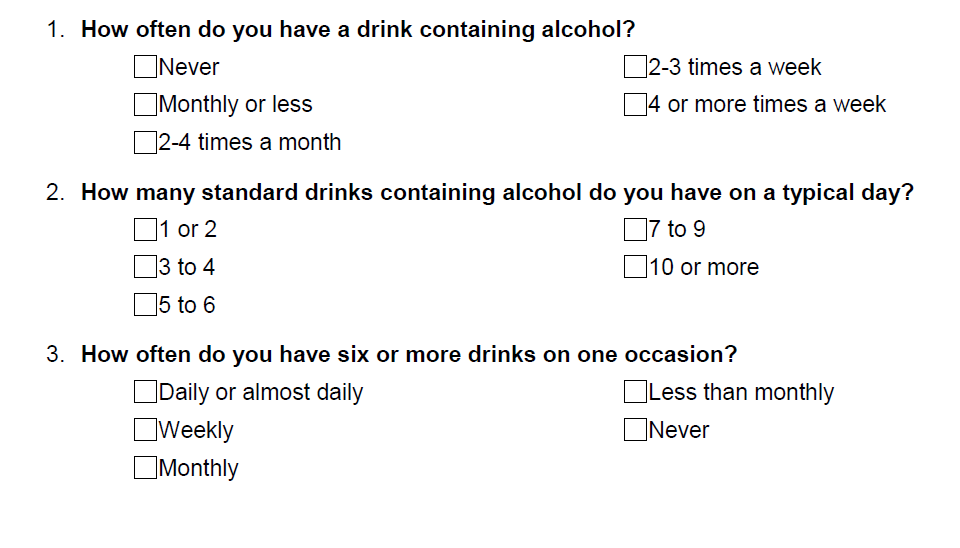960x548 pixels.
Task: Check Never for how often you drink alcohol
Action: pyautogui.click(x=146, y=67)
